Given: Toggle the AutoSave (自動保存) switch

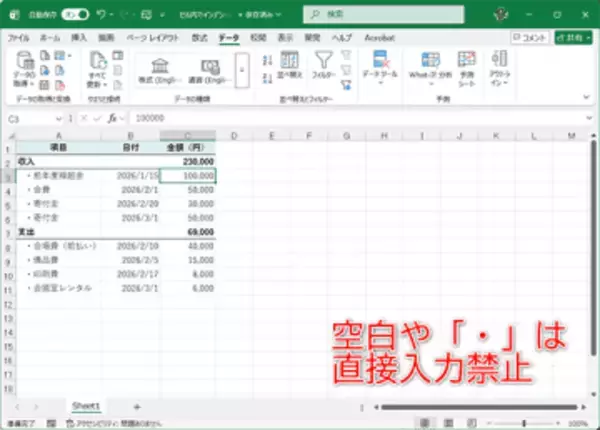Looking at the screenshot, I should tap(75, 15).
